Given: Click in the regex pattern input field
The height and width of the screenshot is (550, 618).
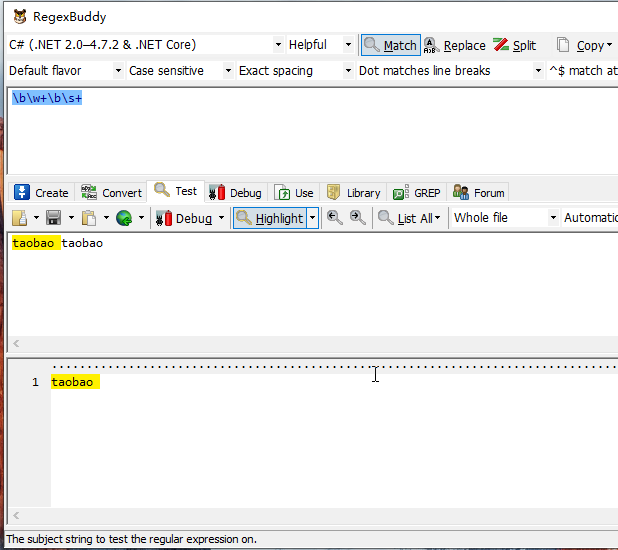Looking at the screenshot, I should coord(313,131).
